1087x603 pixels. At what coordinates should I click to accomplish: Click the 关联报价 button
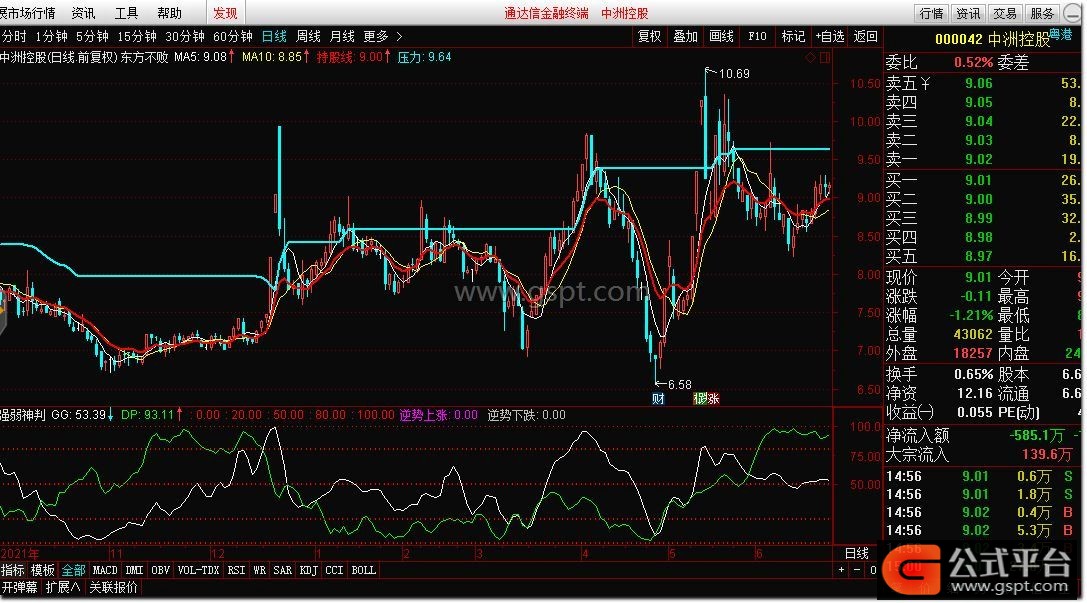click(113, 587)
